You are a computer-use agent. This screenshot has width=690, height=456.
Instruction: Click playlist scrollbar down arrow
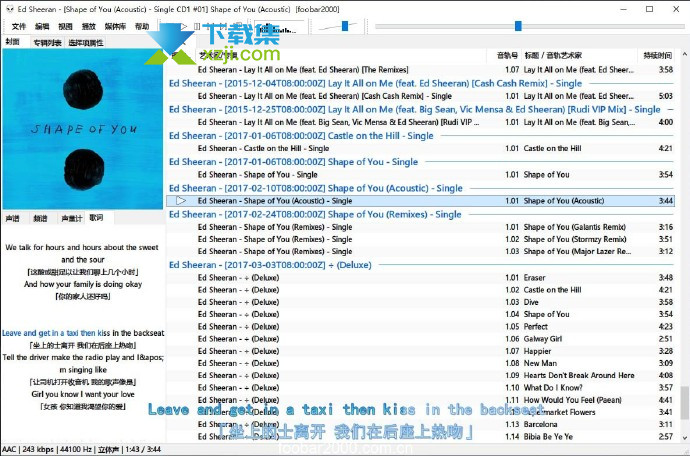click(684, 438)
